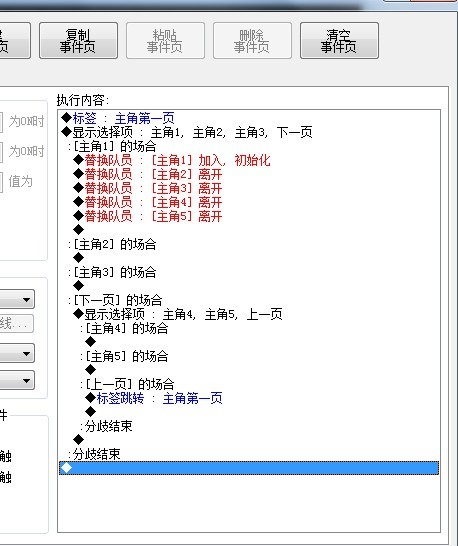Click the 粘贴事件页 button

[165, 40]
